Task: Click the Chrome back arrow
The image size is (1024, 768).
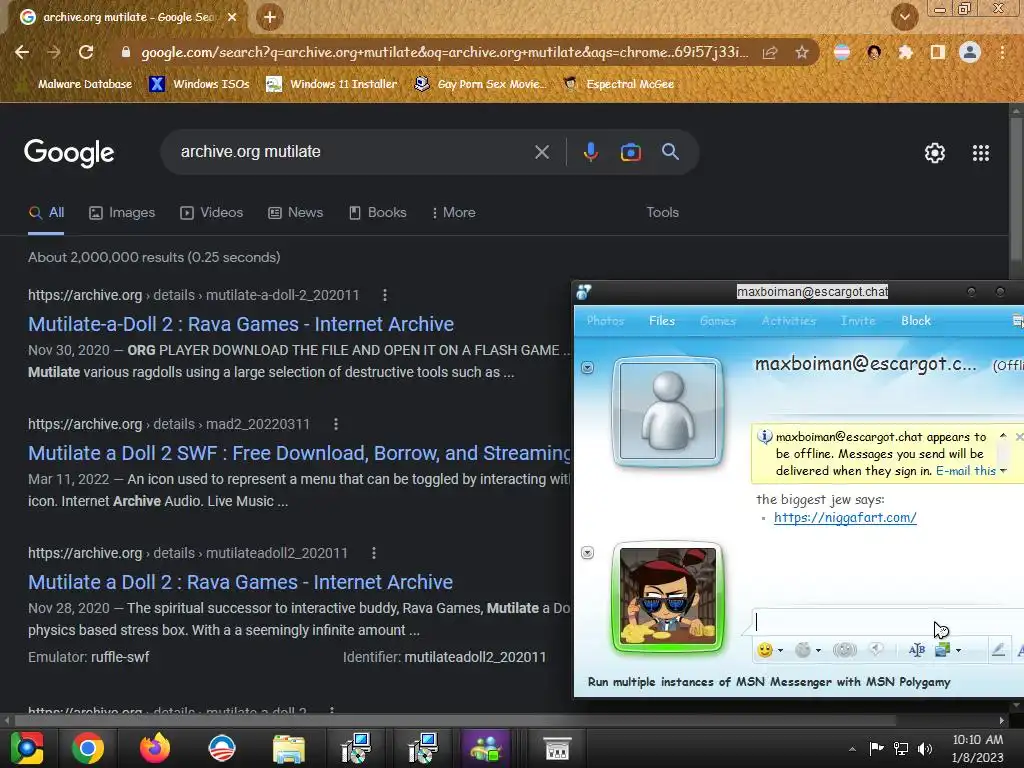Action: 22,52
